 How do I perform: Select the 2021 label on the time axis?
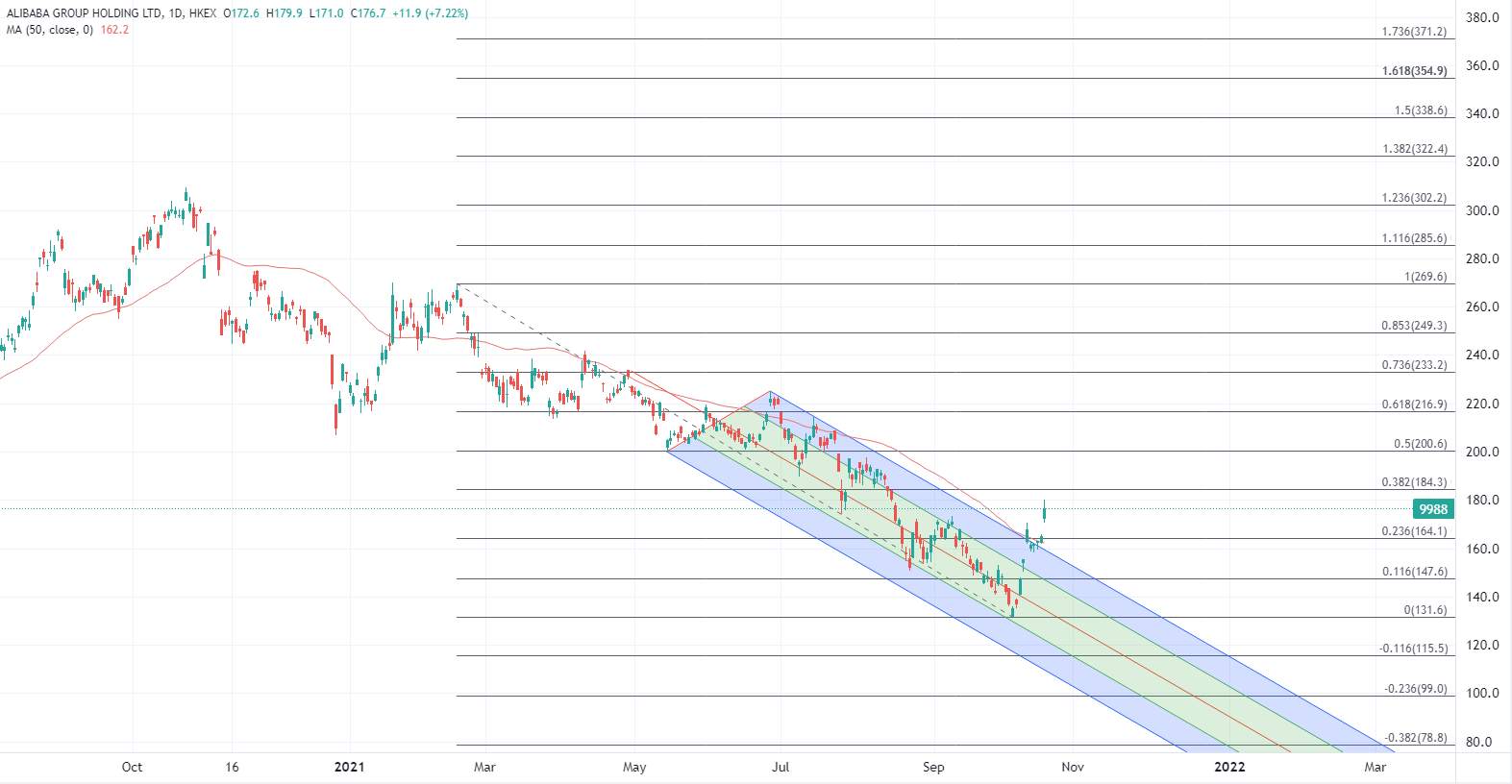(x=349, y=767)
